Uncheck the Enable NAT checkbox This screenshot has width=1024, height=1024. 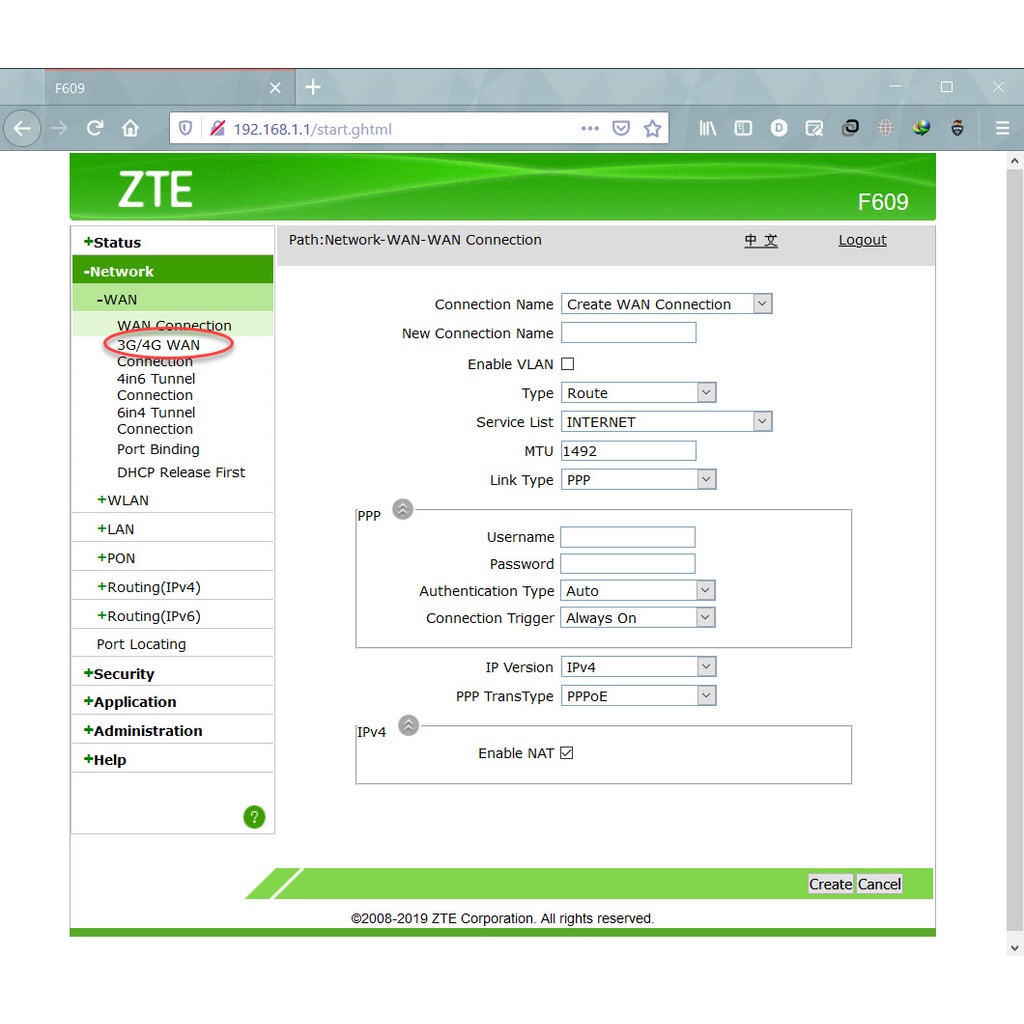pyautogui.click(x=567, y=753)
